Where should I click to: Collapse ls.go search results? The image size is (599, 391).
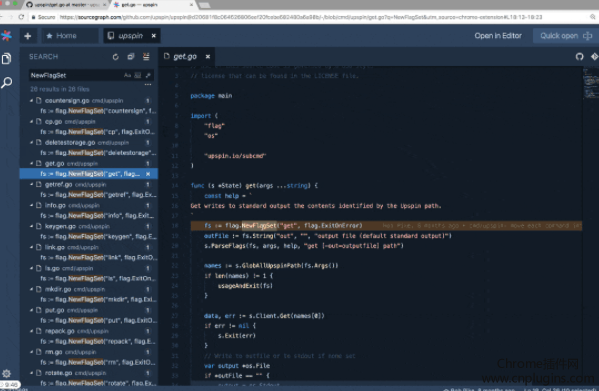[x=32, y=268]
